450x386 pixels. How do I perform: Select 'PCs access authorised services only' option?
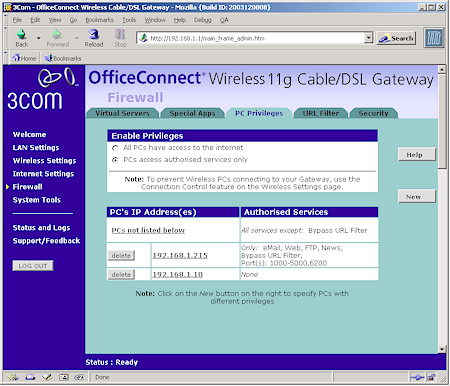115,160
